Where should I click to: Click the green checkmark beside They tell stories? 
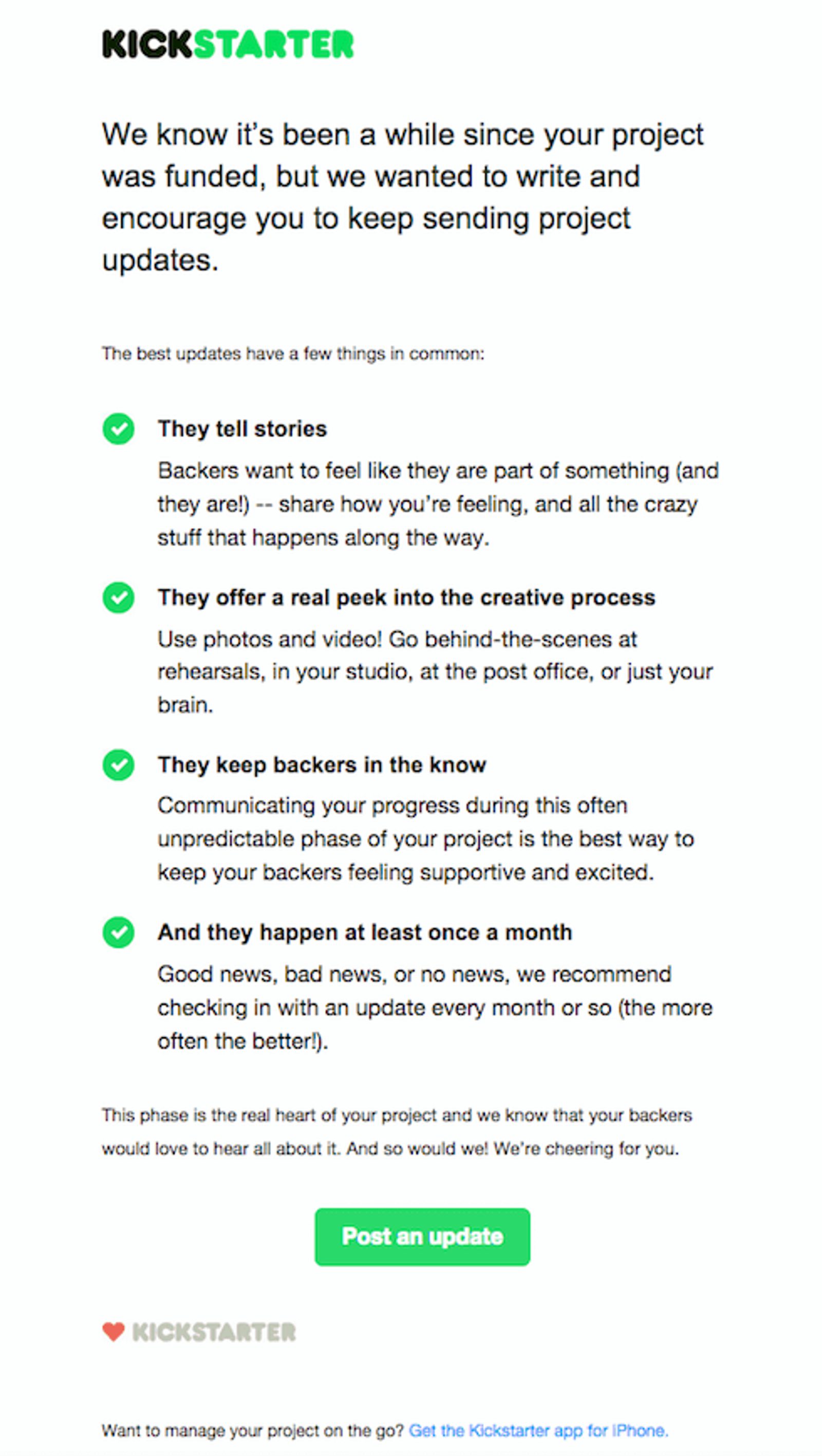tap(118, 429)
